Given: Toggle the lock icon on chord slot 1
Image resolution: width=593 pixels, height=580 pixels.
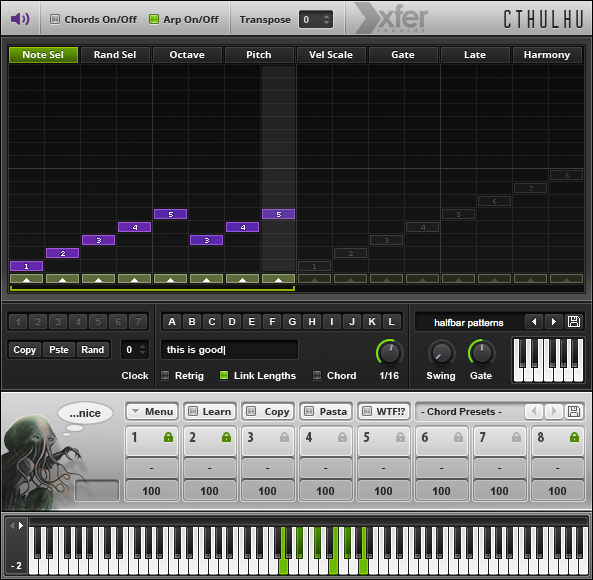Looking at the screenshot, I should [x=168, y=437].
